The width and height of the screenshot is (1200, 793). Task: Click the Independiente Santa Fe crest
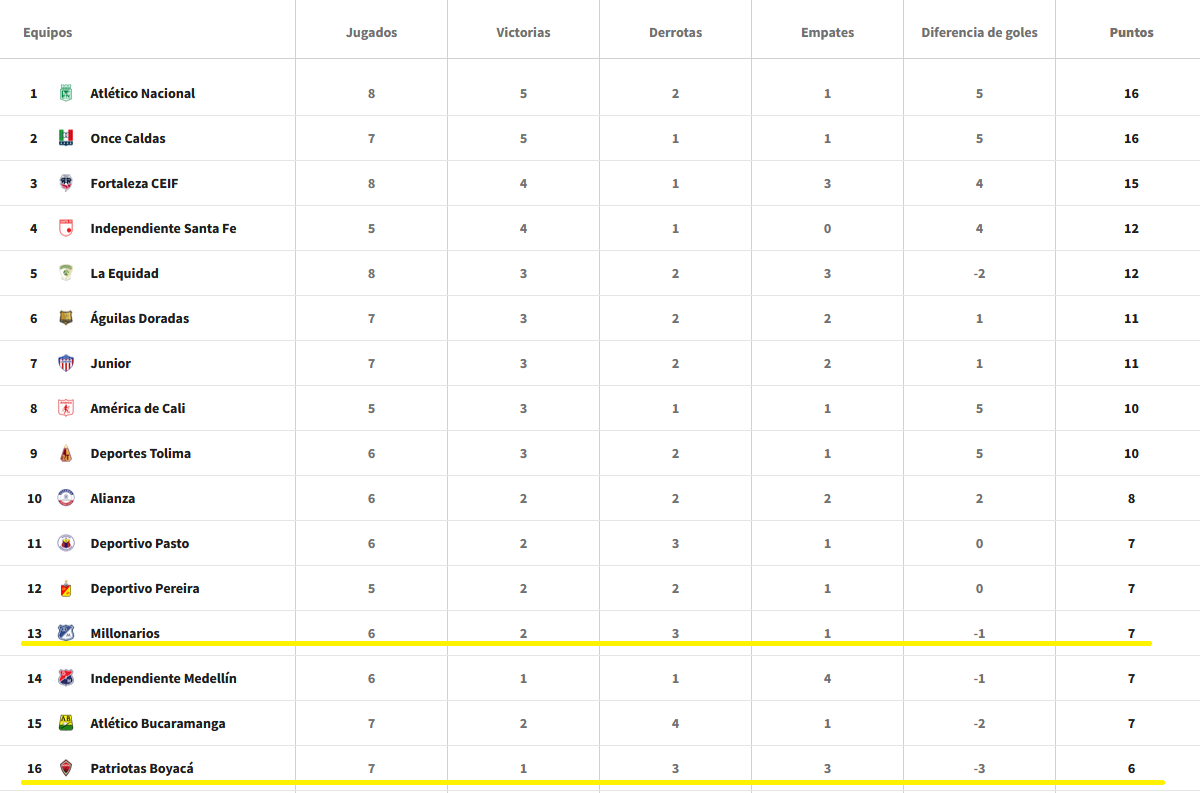point(66,228)
